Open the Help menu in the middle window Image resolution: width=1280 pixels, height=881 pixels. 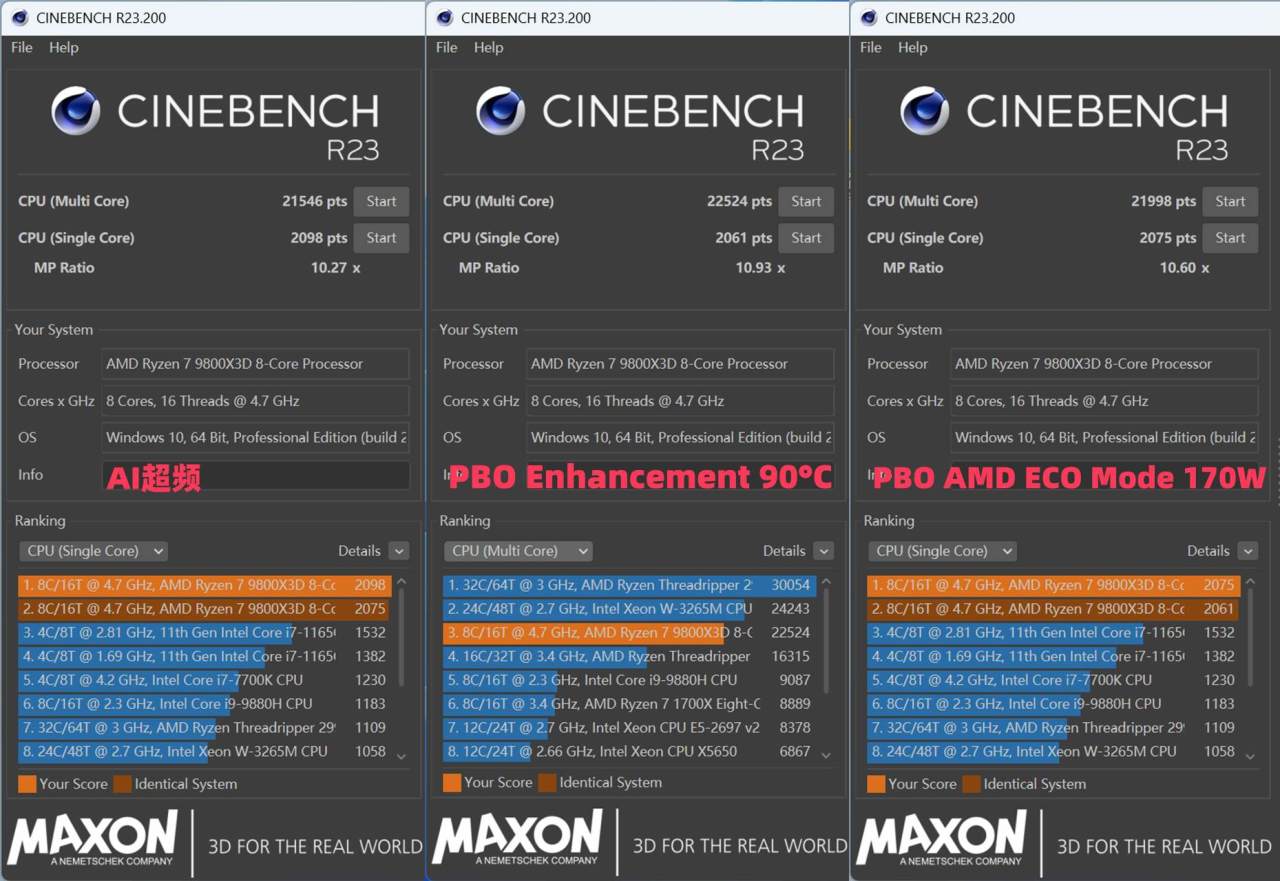pyautogui.click(x=488, y=47)
